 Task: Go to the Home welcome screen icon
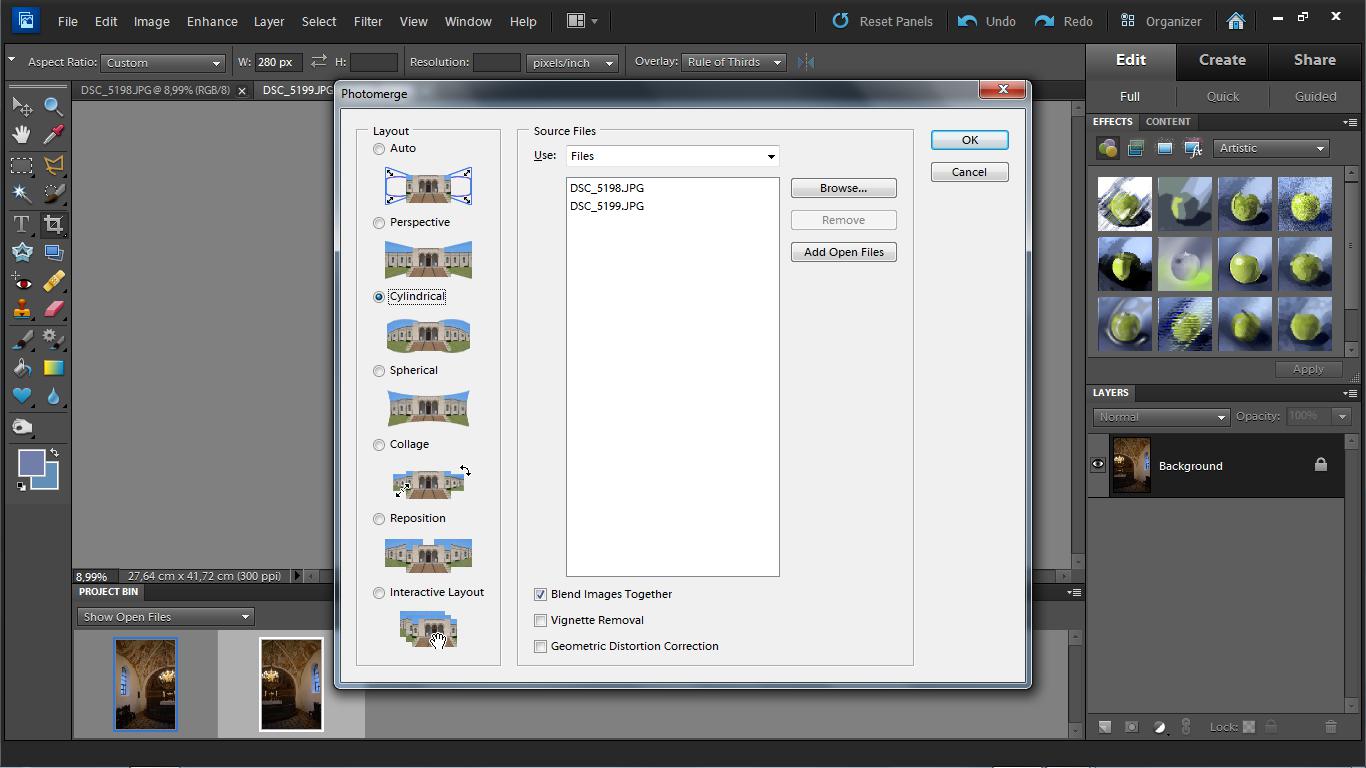coord(1236,21)
